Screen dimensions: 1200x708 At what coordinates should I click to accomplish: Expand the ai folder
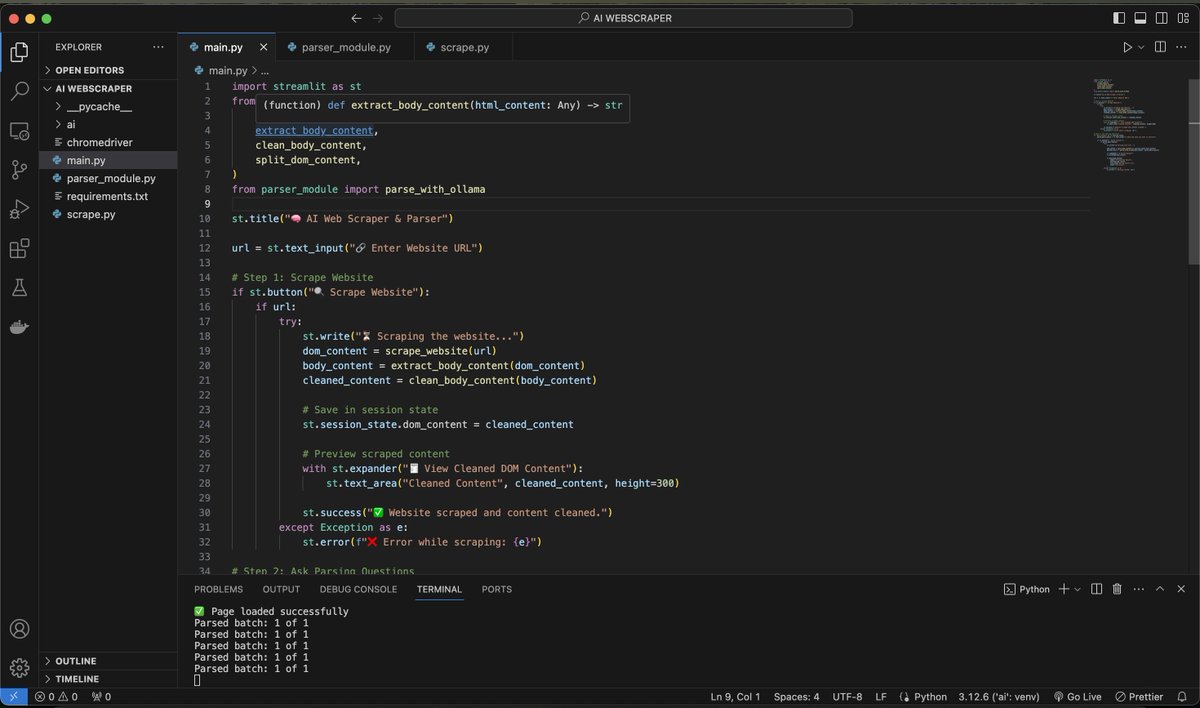pos(108,124)
